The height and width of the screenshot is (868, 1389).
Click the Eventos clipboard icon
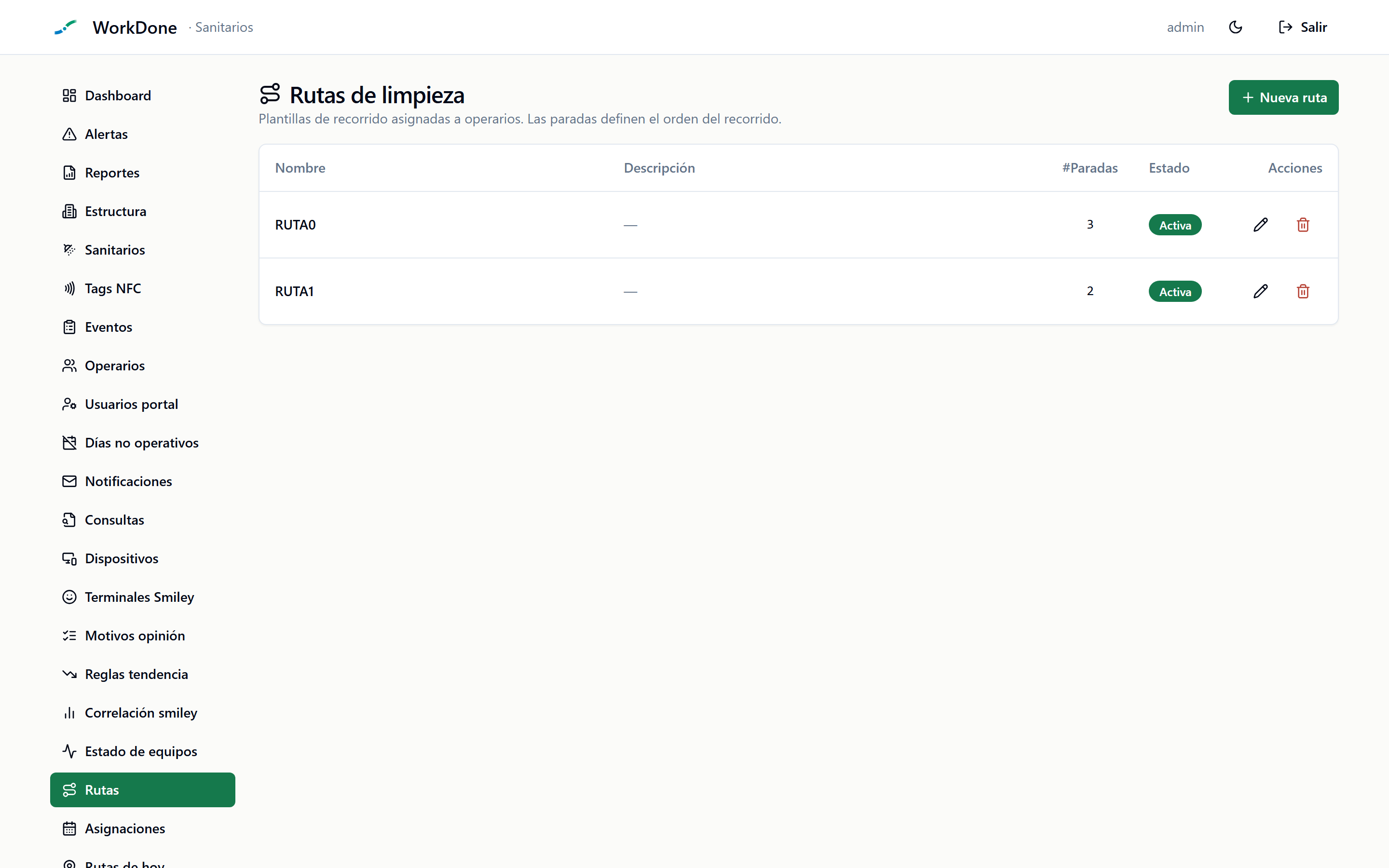[x=69, y=327]
